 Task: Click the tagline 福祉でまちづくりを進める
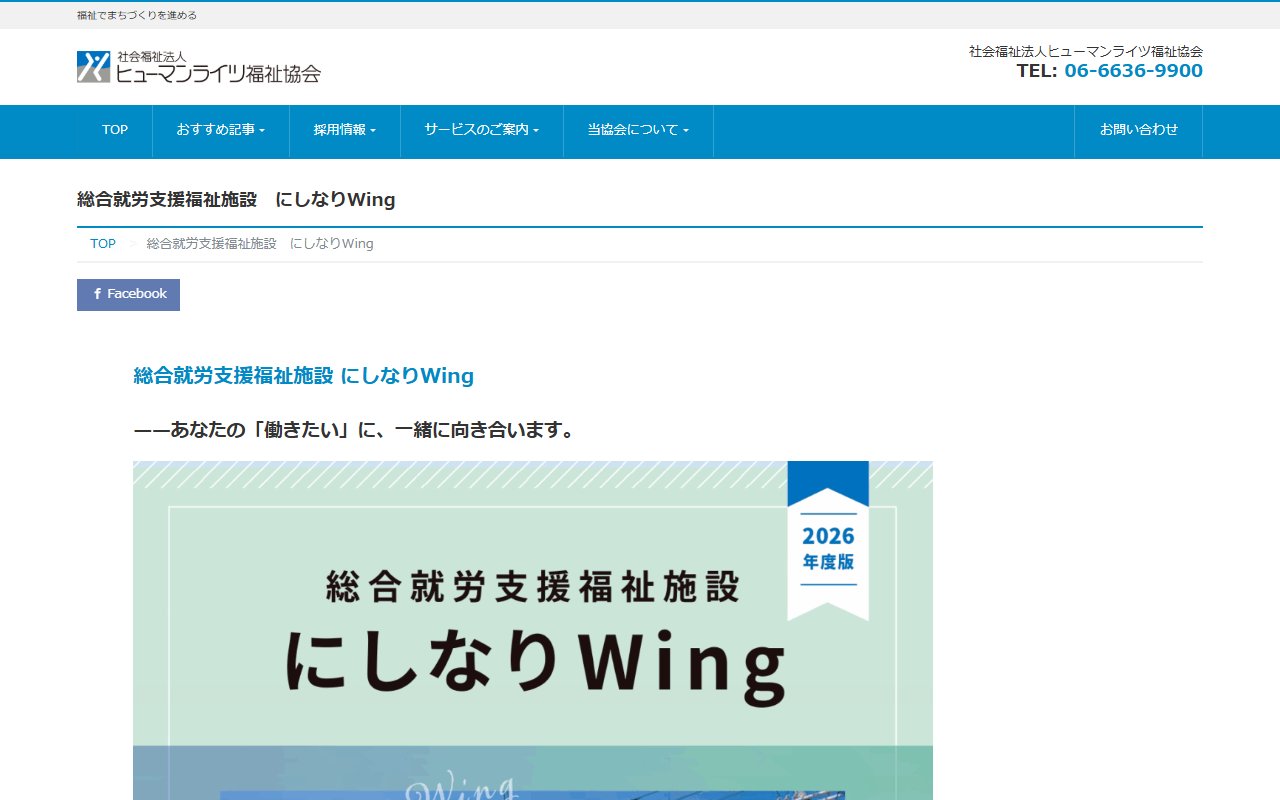pyautogui.click(x=137, y=15)
